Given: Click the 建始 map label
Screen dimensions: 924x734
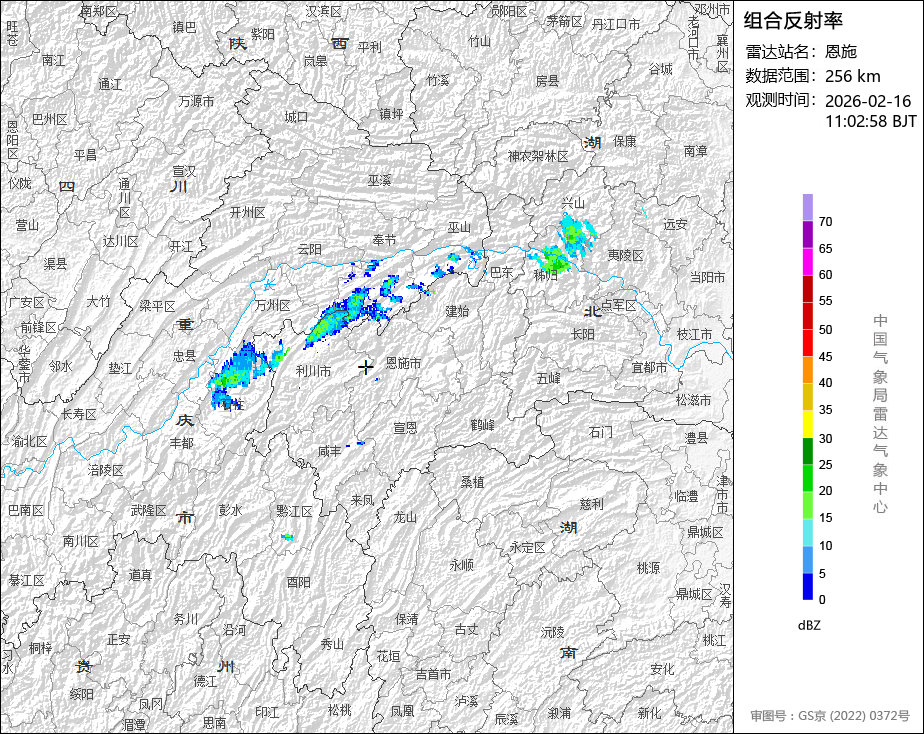Looking at the screenshot, I should point(457,311).
